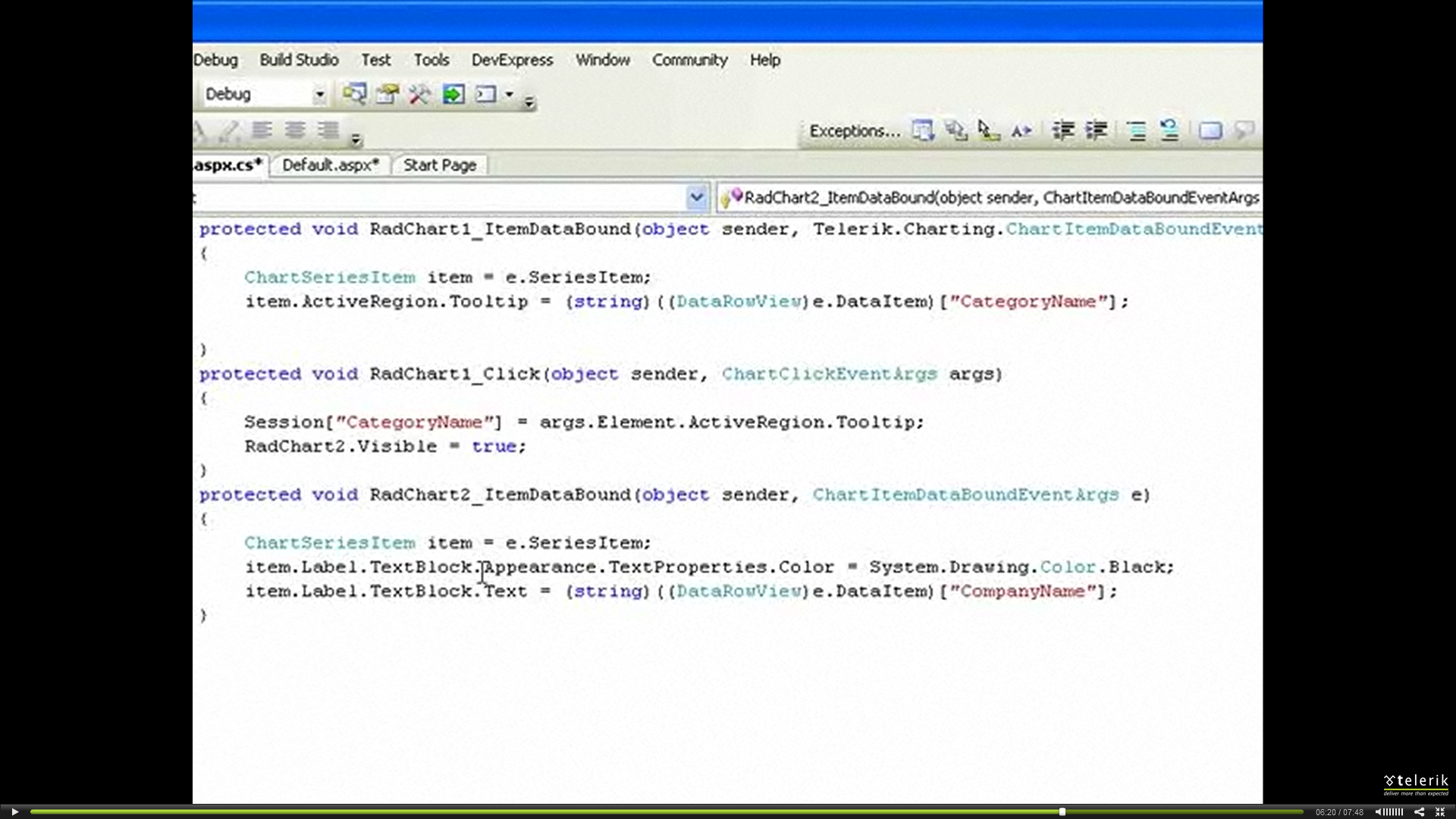Click the Decrease Indent toolbar icon
This screenshot has height=819, width=1456.
[x=1062, y=130]
